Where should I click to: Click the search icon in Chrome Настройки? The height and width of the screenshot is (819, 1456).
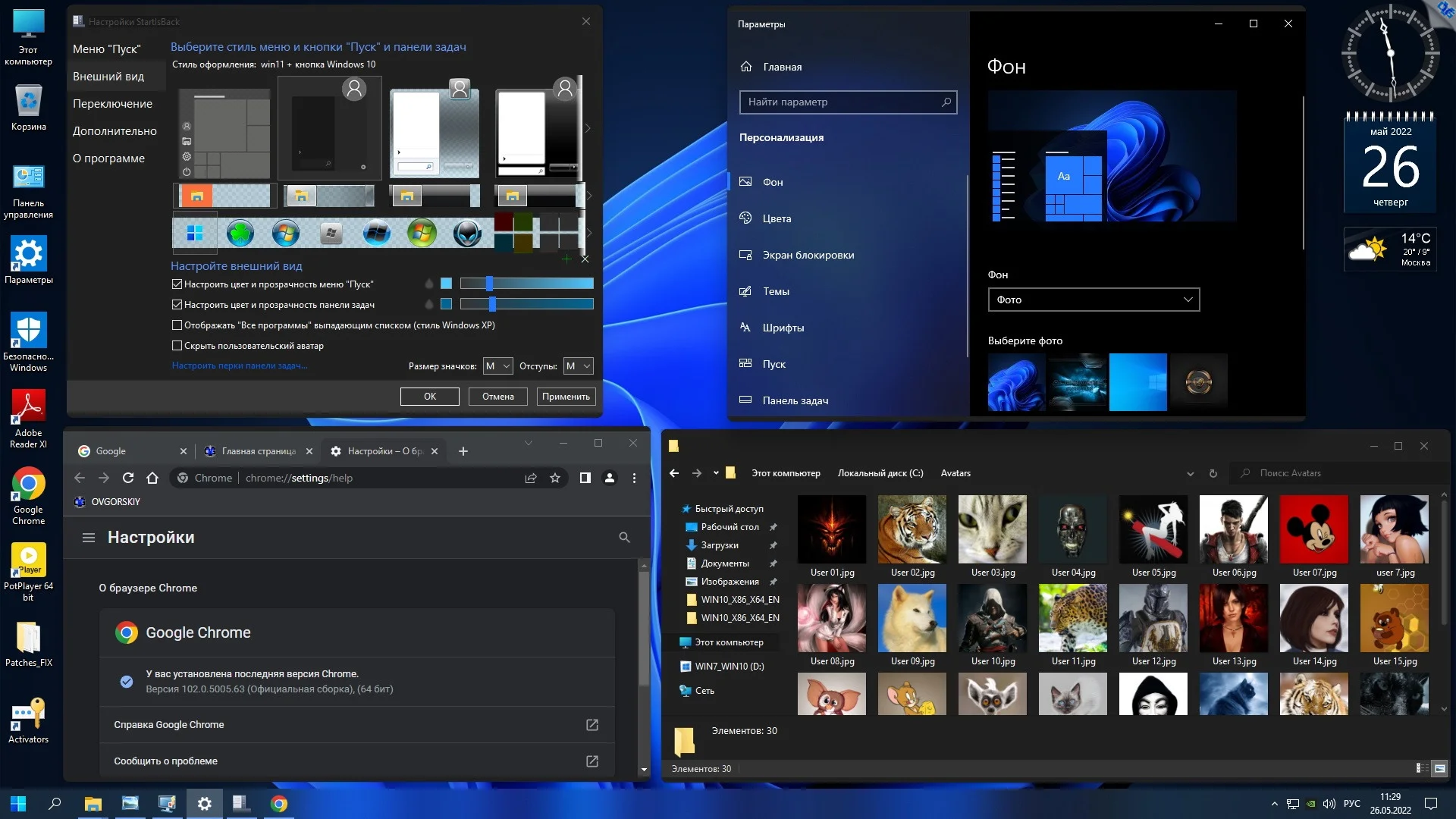[x=624, y=538]
